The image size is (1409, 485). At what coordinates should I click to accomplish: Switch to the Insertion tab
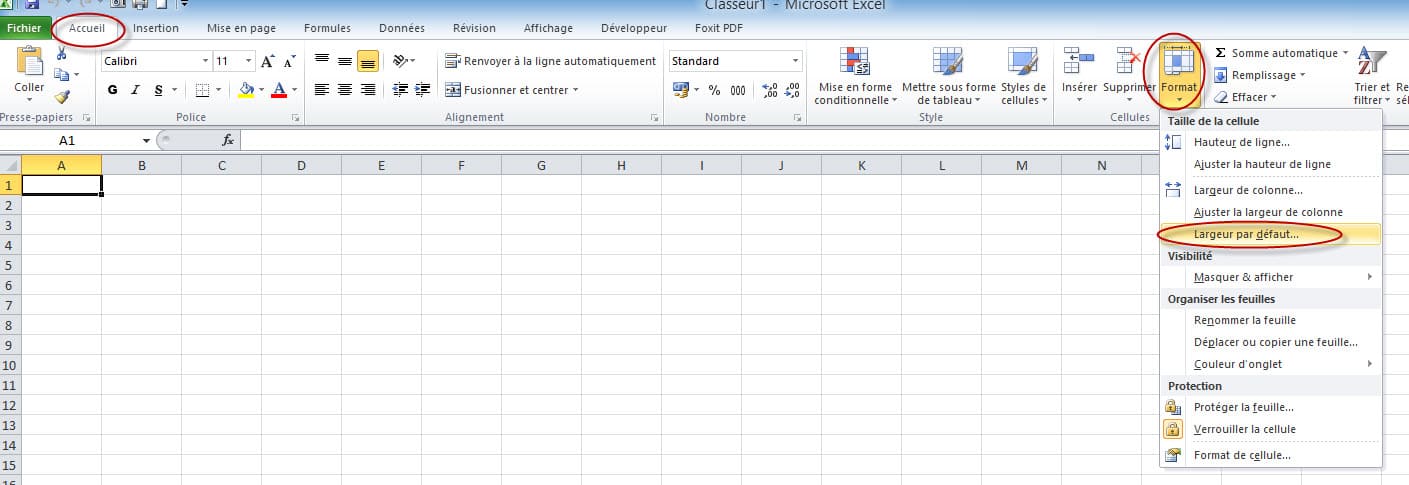[x=156, y=28]
